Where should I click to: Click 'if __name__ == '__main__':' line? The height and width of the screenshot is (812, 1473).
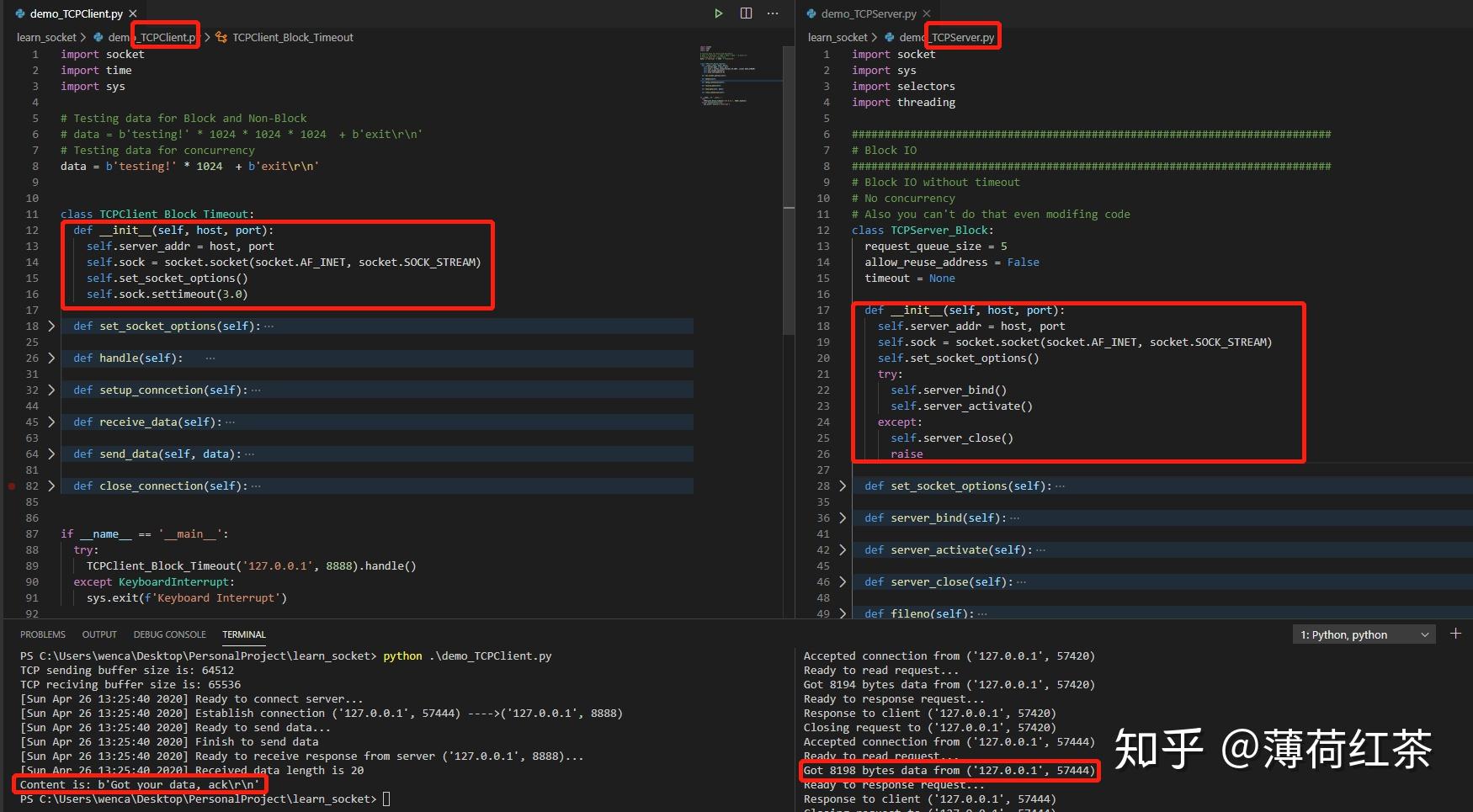tap(145, 534)
